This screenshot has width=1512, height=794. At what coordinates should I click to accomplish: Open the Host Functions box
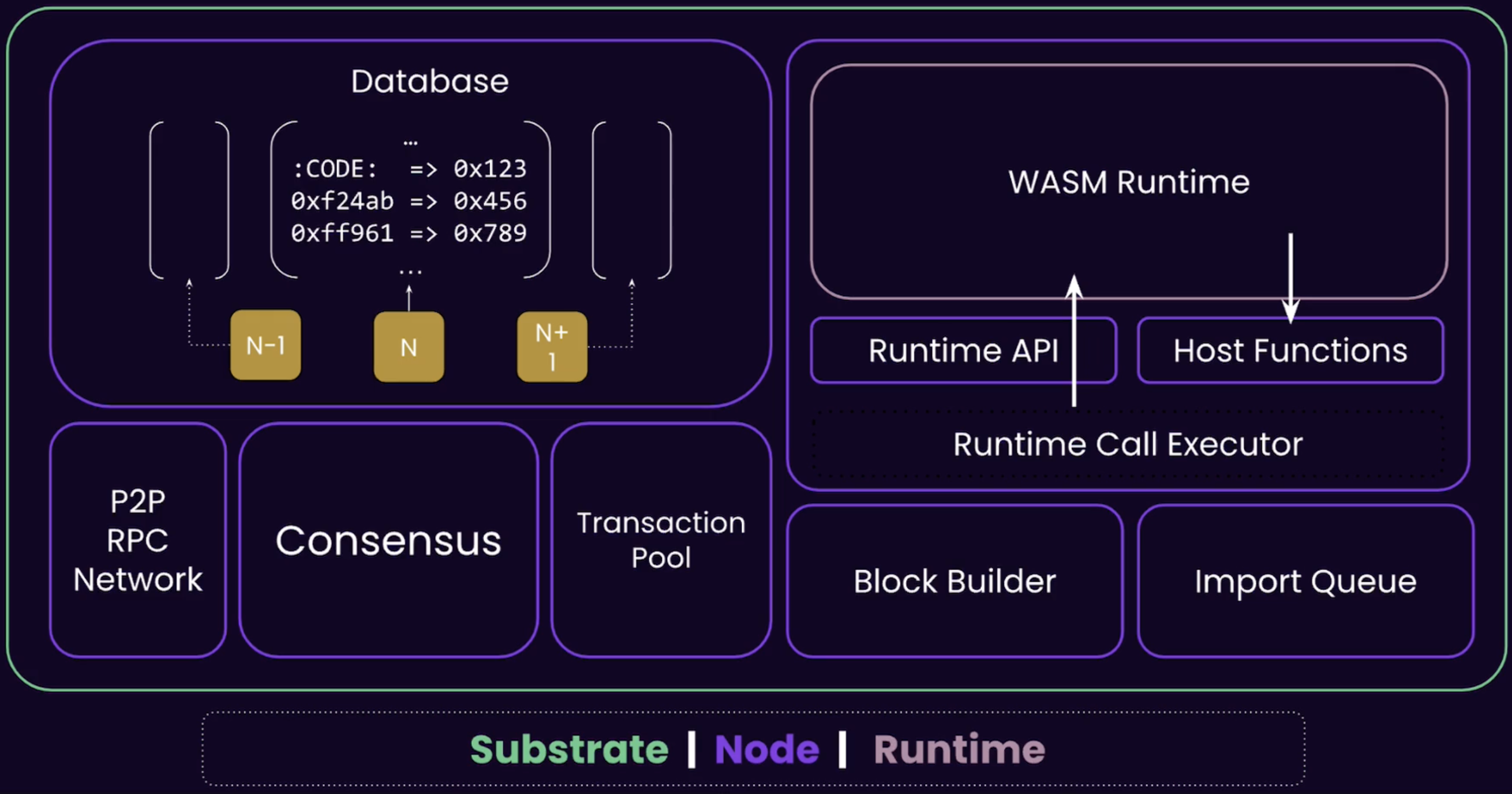tap(1290, 350)
